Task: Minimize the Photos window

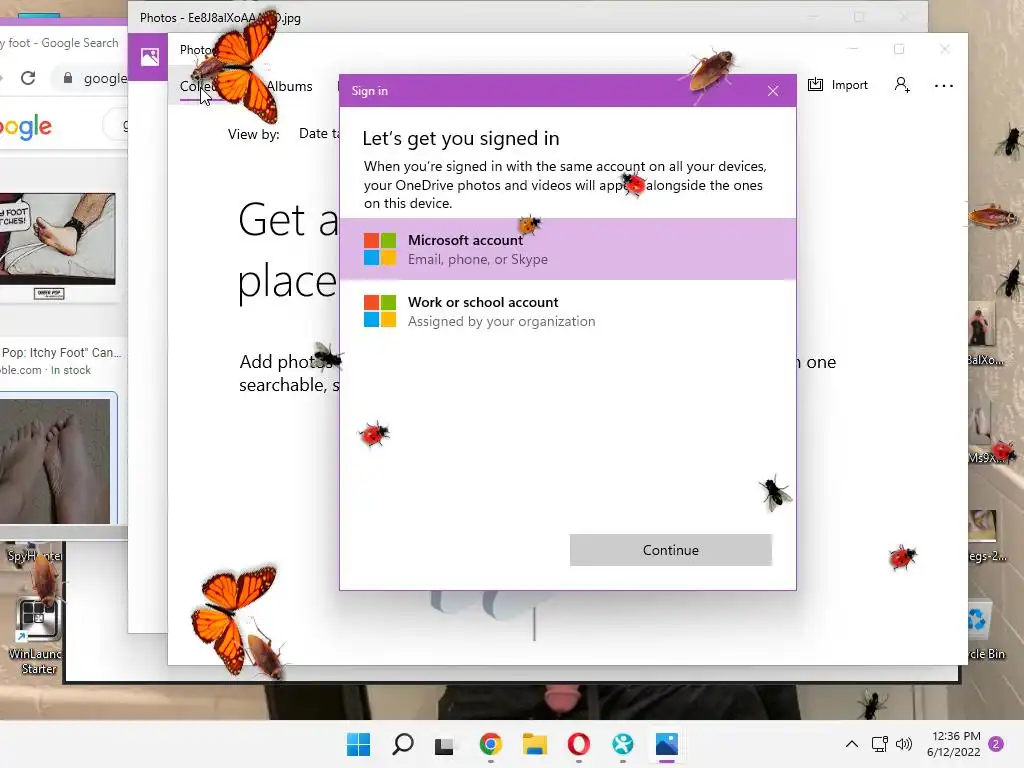Action: click(853, 49)
